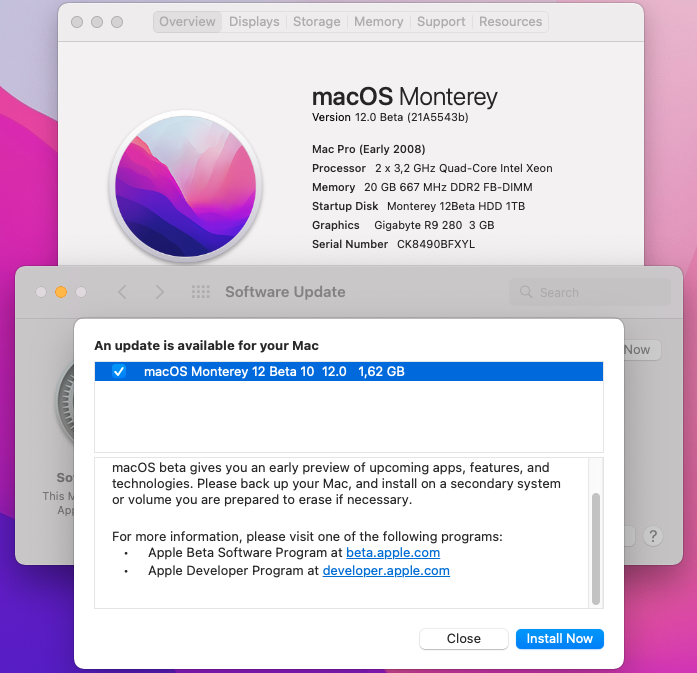The image size is (697, 673).
Task: Switch to the Overview tab
Action: [187, 22]
